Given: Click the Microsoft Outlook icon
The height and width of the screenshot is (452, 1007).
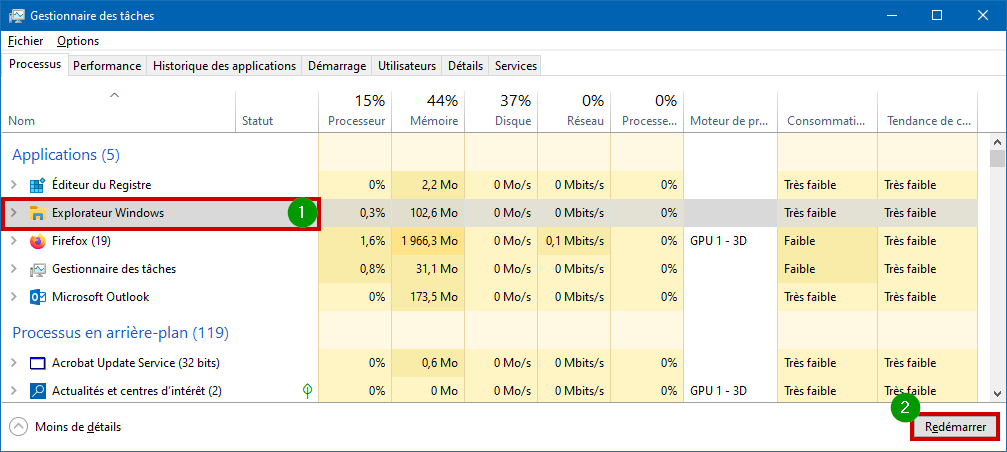Looking at the screenshot, I should tap(38, 297).
